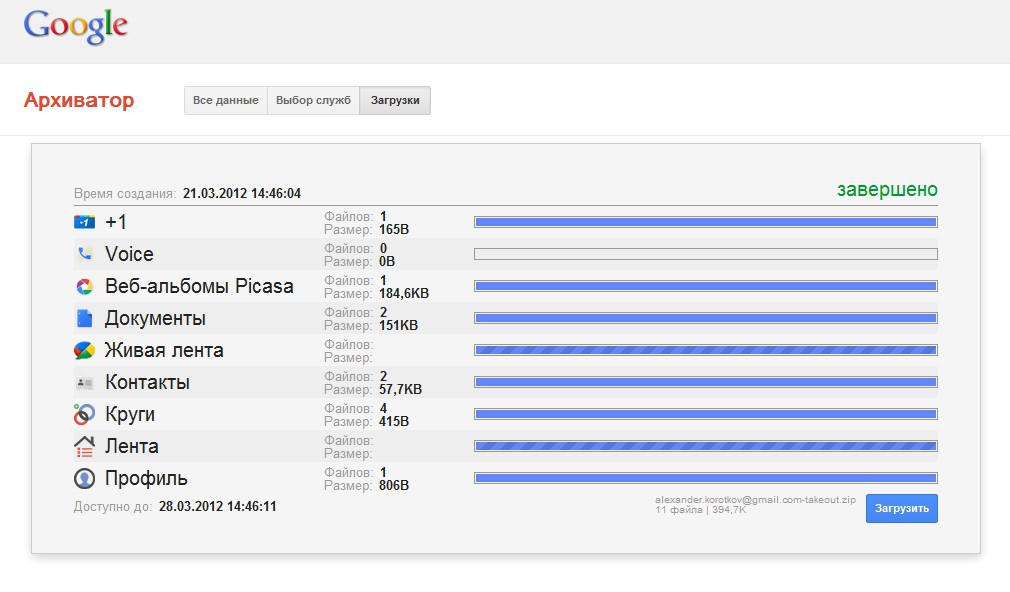Click the Живая лента striped progress bar
Screen dimensions: 1010x592
tap(705, 351)
